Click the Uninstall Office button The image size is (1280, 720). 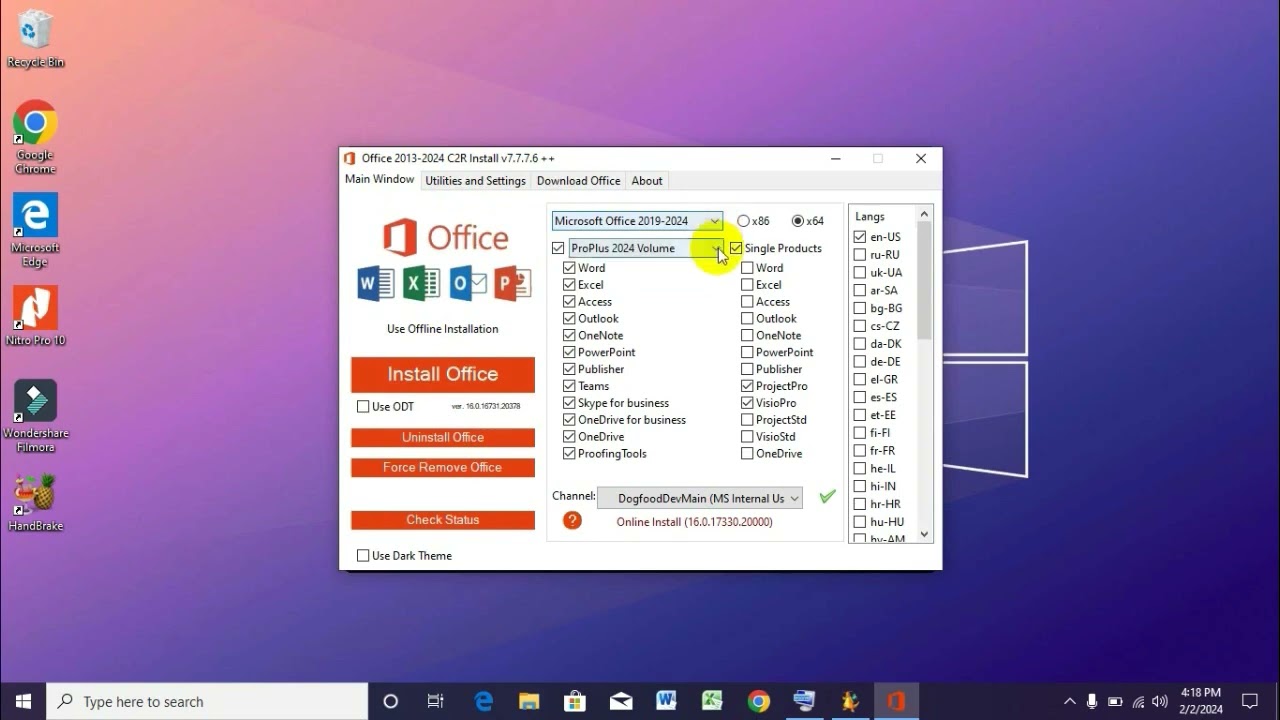pos(443,437)
